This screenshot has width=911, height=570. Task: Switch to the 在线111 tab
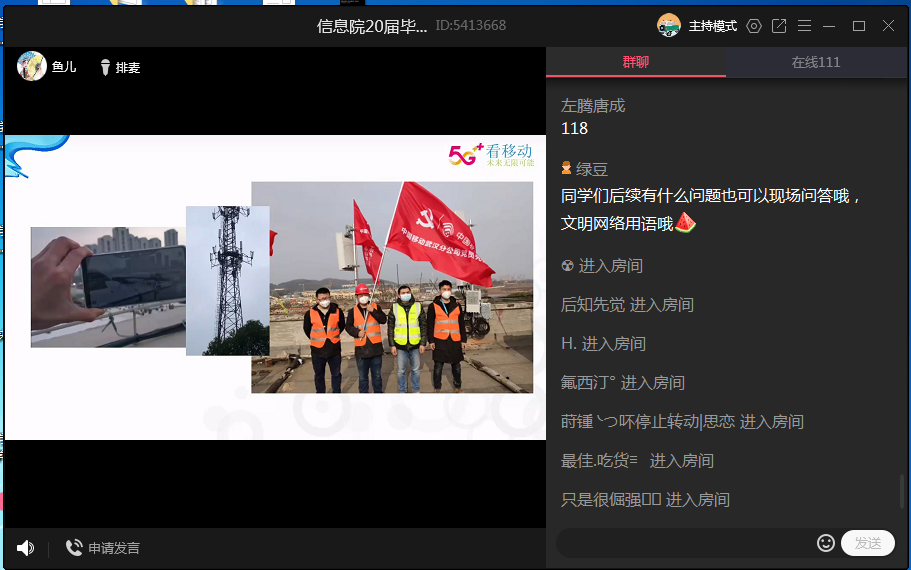pyautogui.click(x=816, y=62)
